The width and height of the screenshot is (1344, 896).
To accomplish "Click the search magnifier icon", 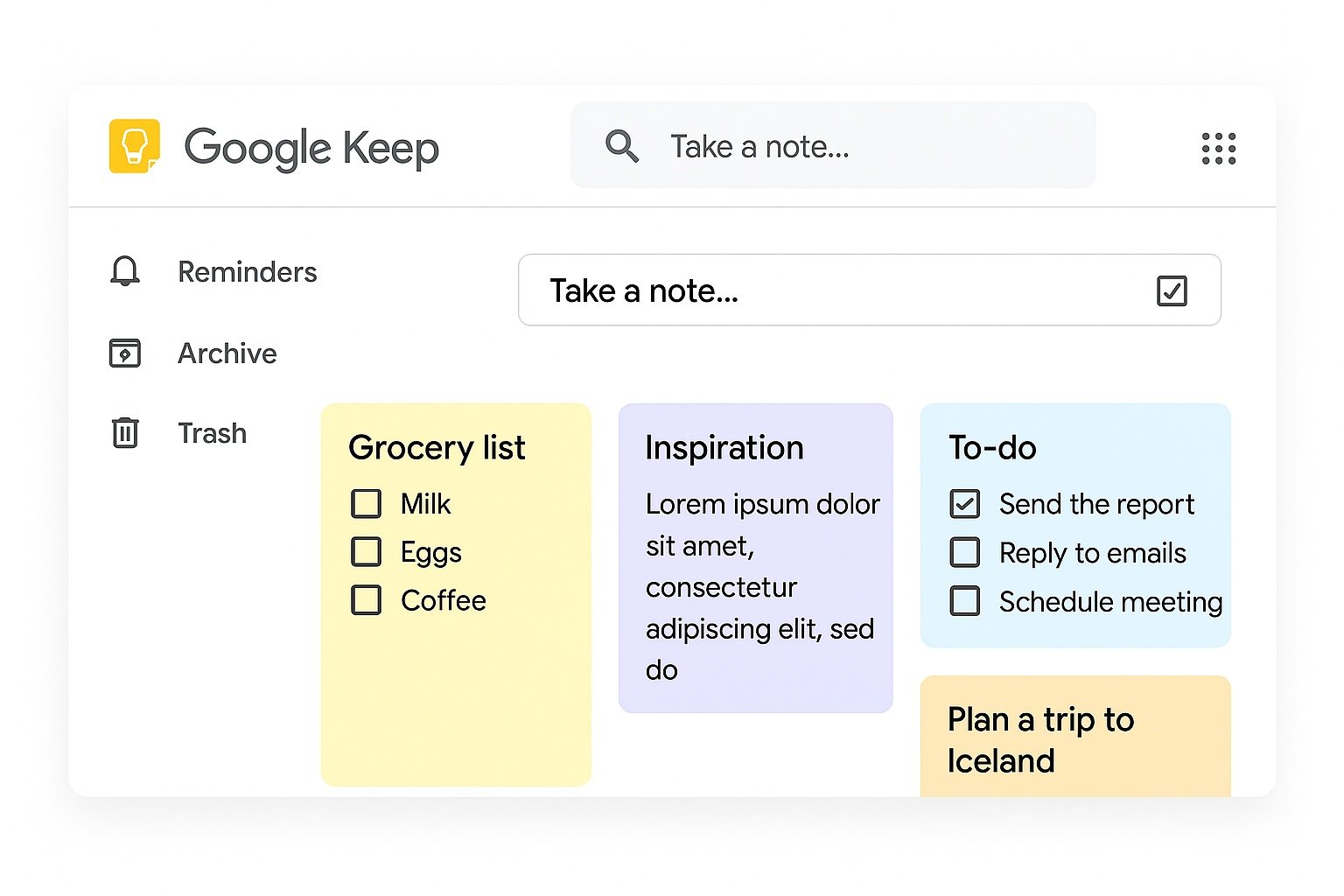I will point(622,146).
